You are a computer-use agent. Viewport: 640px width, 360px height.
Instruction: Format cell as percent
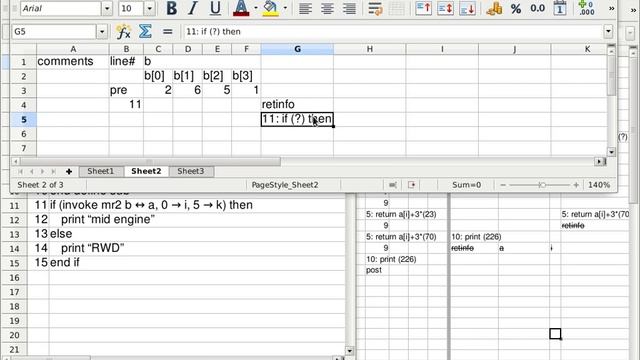516,9
